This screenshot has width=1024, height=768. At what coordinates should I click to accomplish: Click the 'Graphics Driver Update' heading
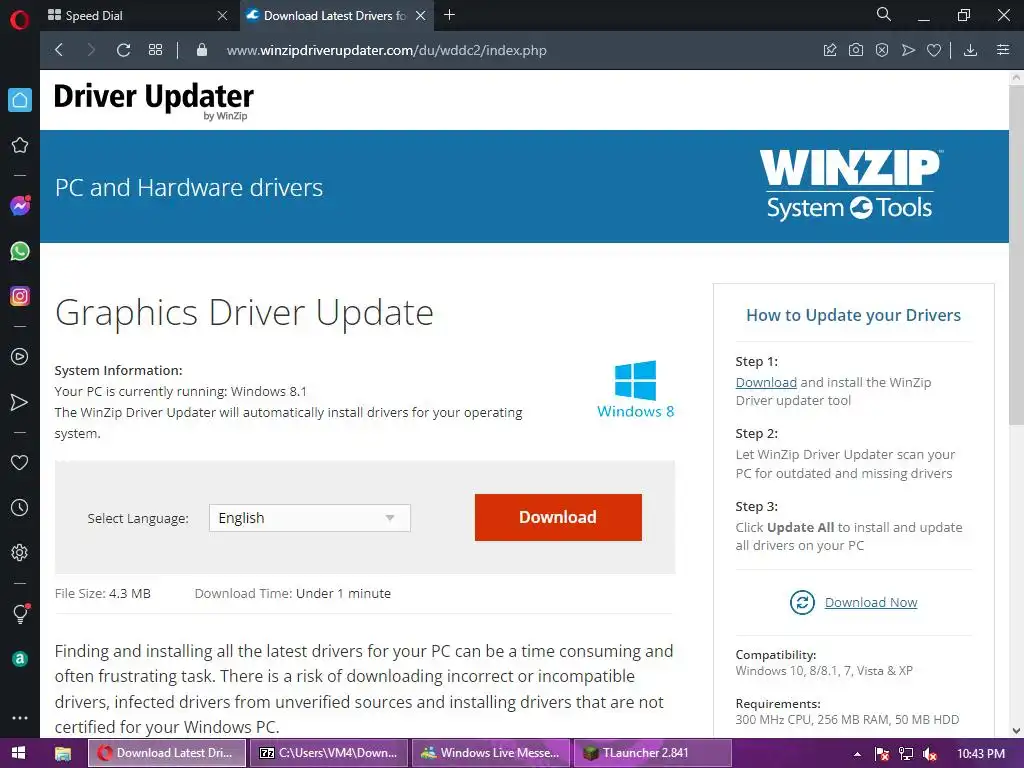click(x=244, y=313)
